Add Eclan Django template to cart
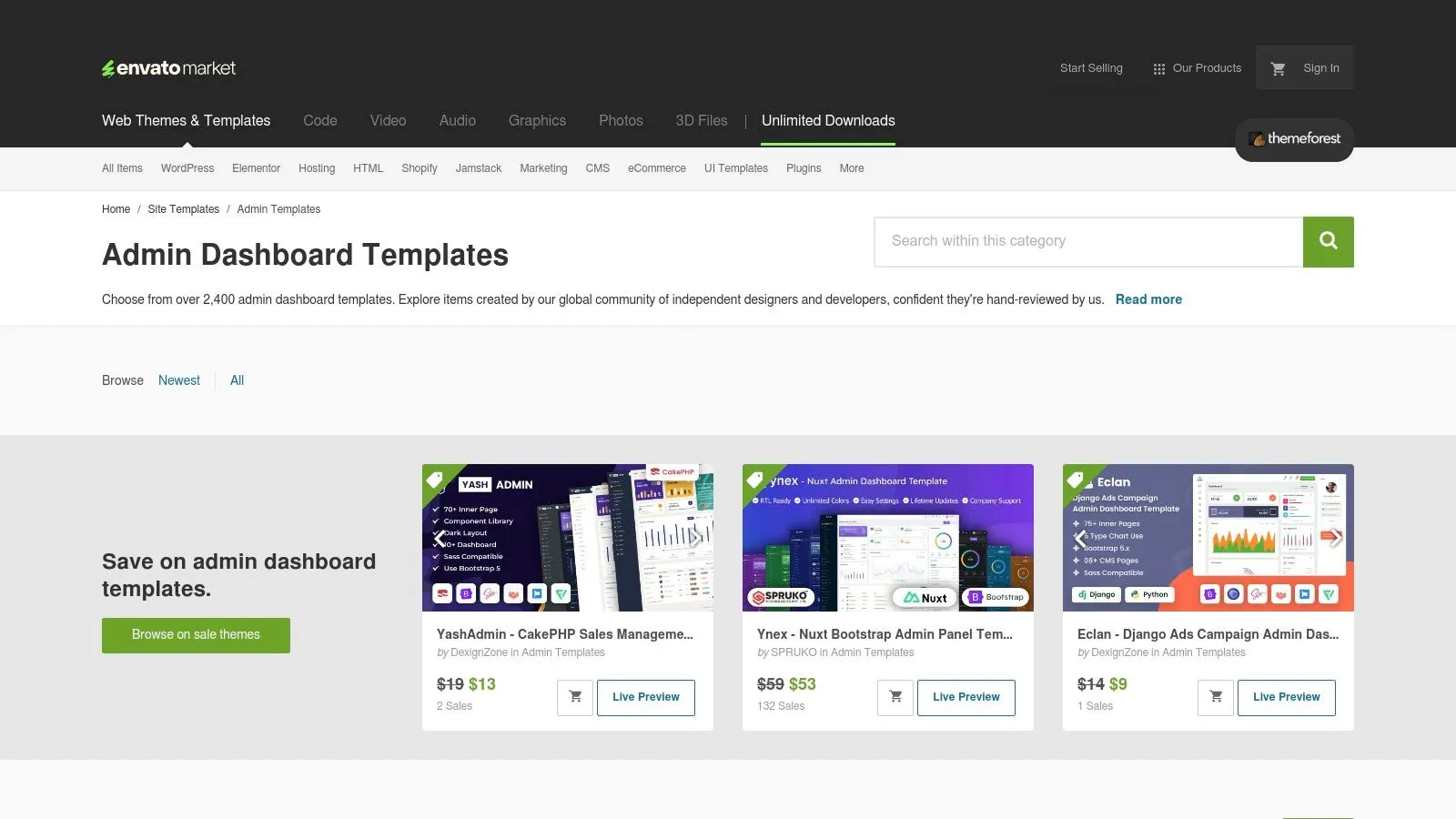The image size is (1456, 819). (x=1216, y=698)
